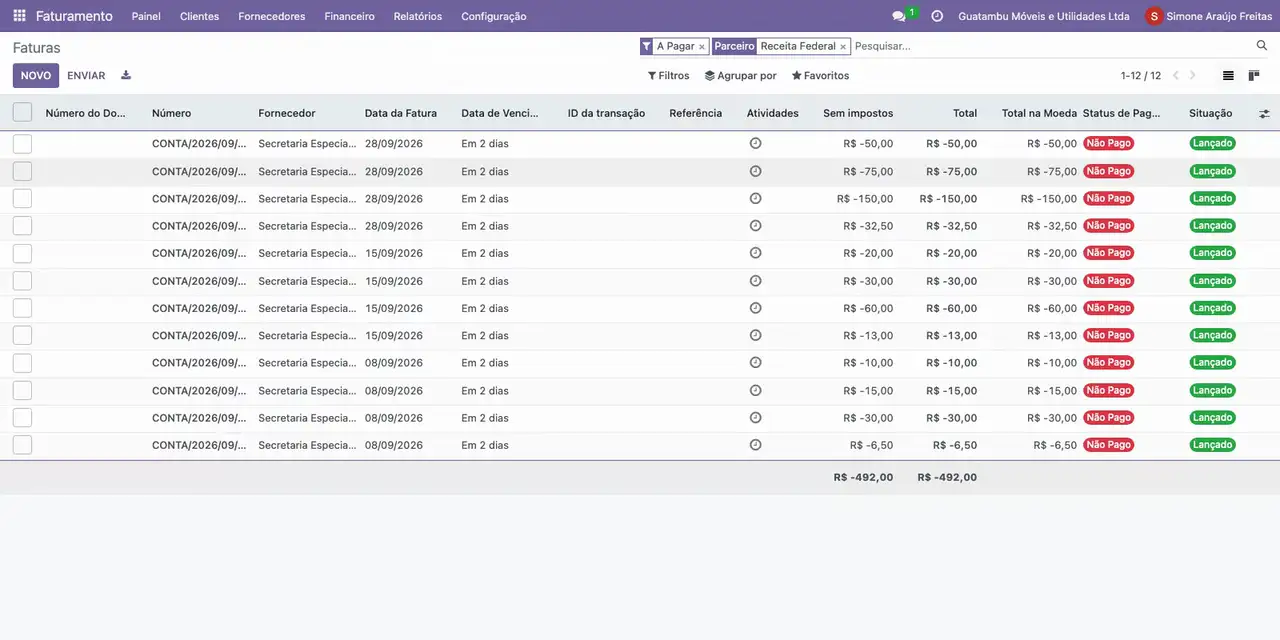
Task: Open the Favoritos dropdown
Action: [x=820, y=76]
